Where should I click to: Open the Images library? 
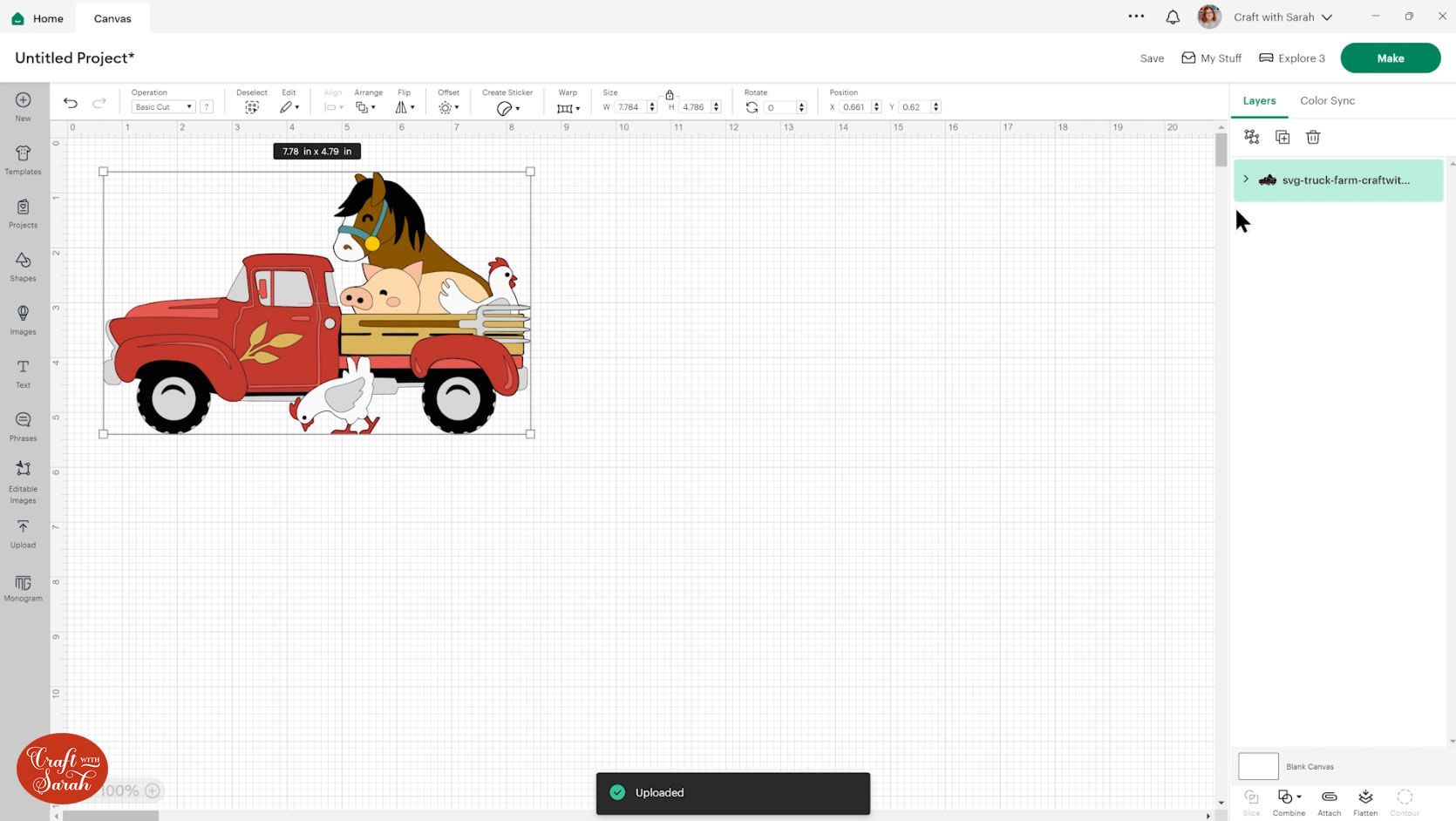tap(23, 320)
